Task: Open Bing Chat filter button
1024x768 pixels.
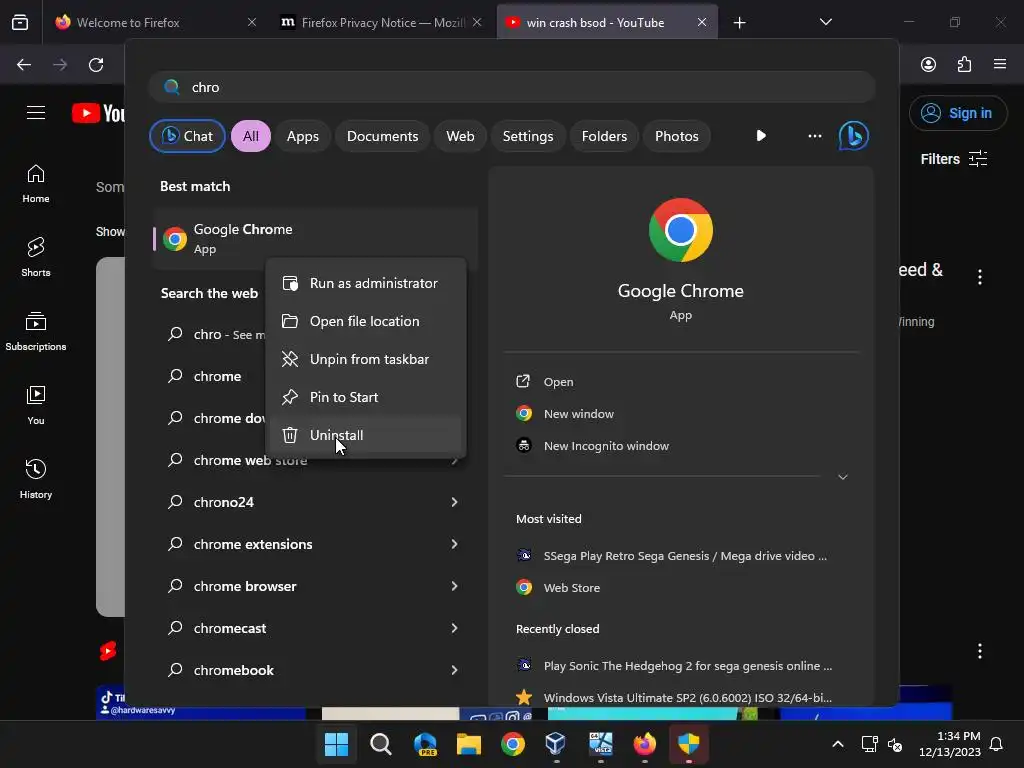Action: tap(187, 136)
